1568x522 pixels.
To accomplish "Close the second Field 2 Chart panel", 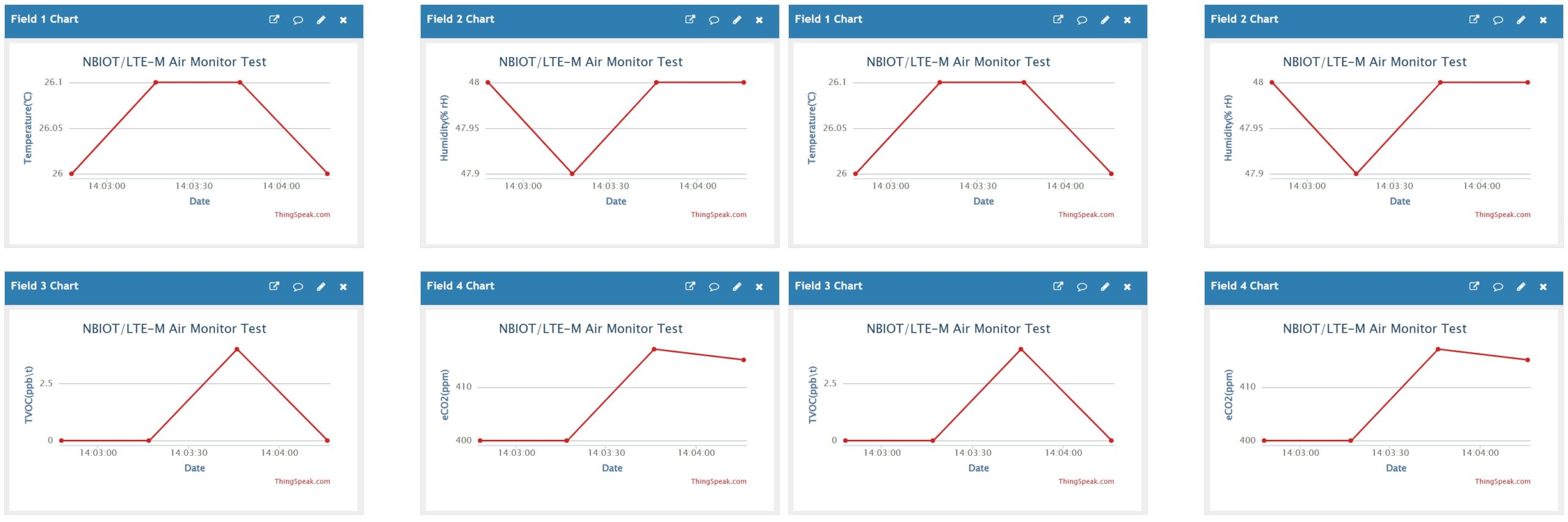I will tap(1543, 20).
